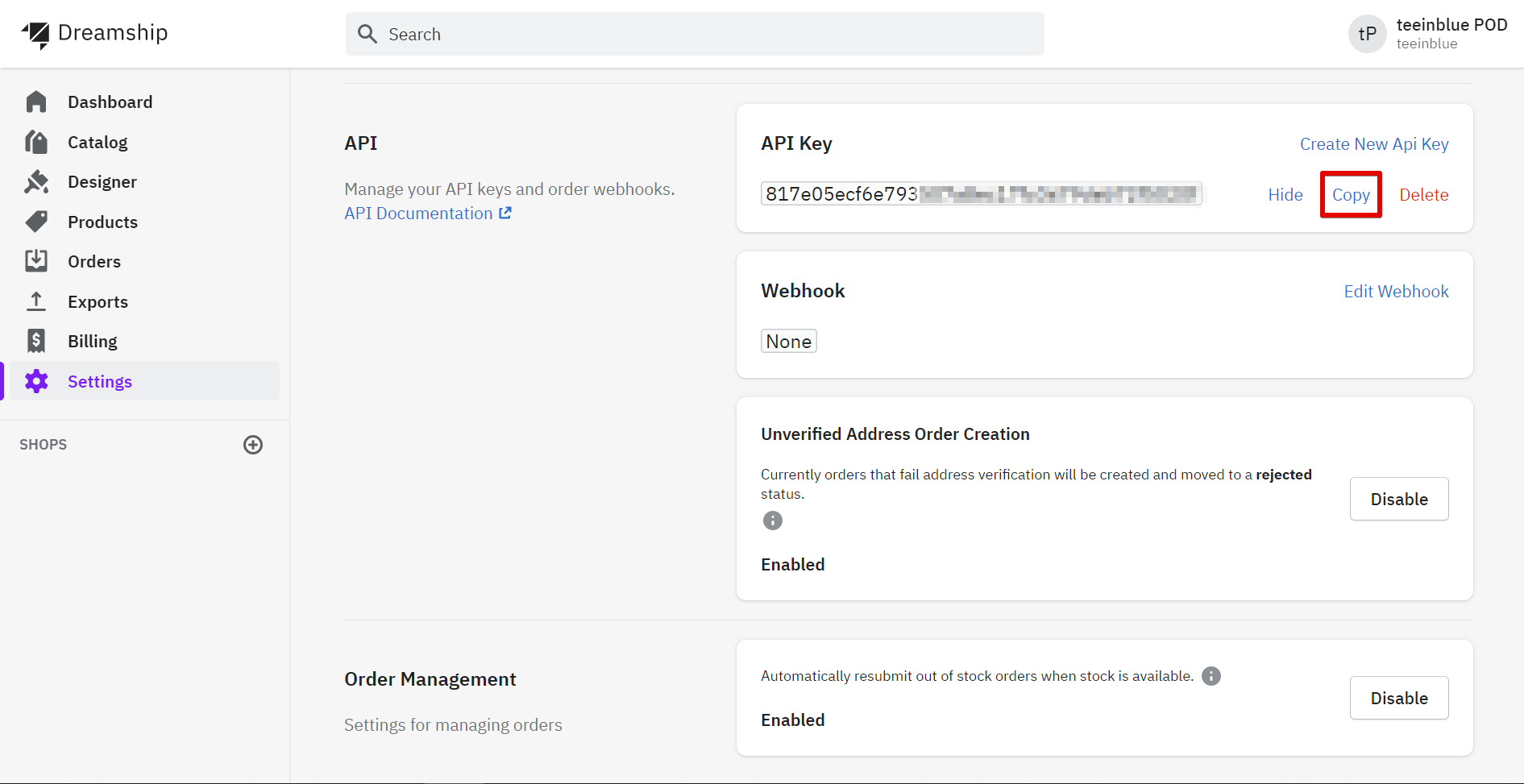Click info icon beside resubmit orders text
This screenshot has width=1524, height=784.
(1210, 676)
